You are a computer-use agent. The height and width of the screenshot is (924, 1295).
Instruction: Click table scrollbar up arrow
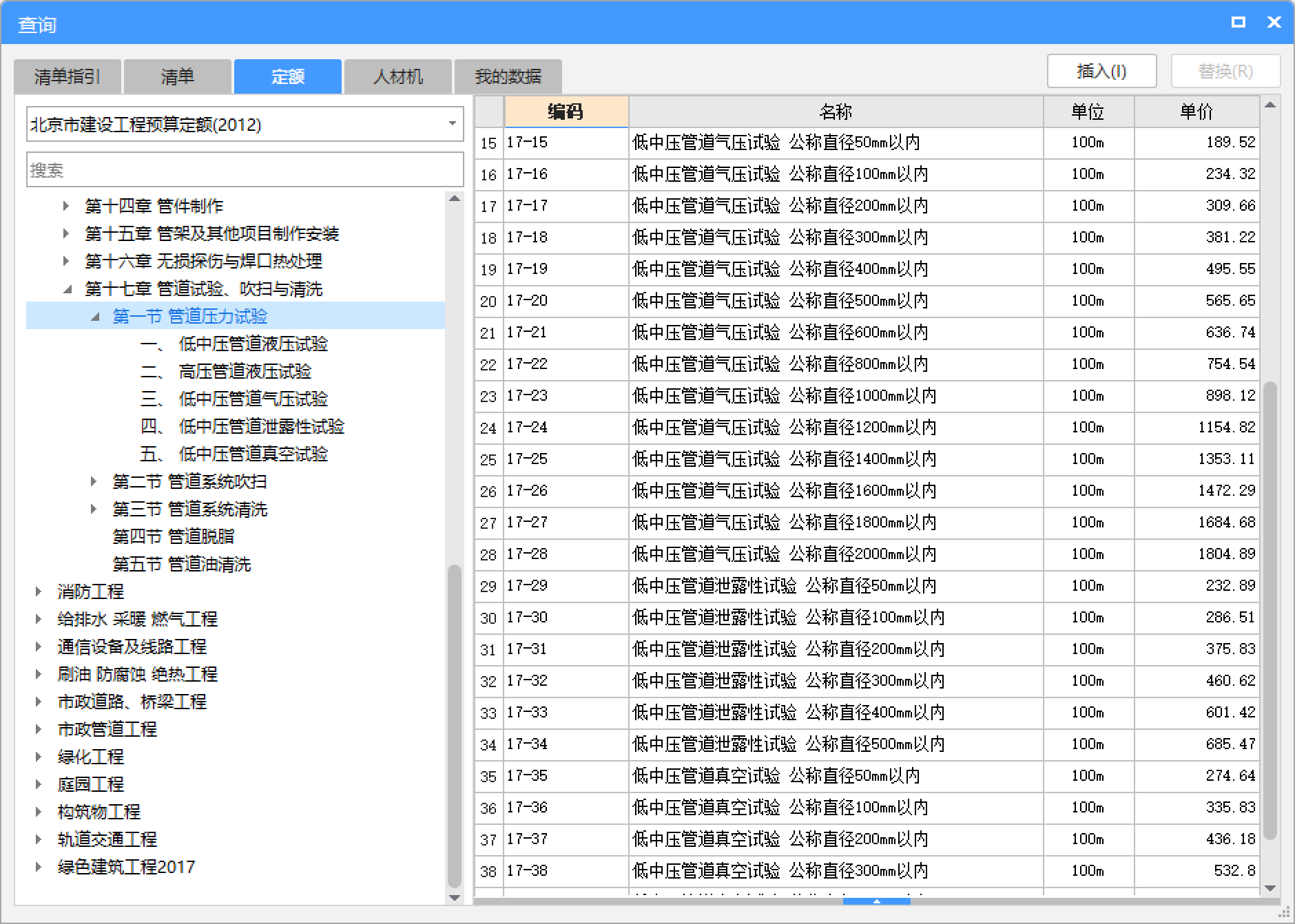(1270, 105)
